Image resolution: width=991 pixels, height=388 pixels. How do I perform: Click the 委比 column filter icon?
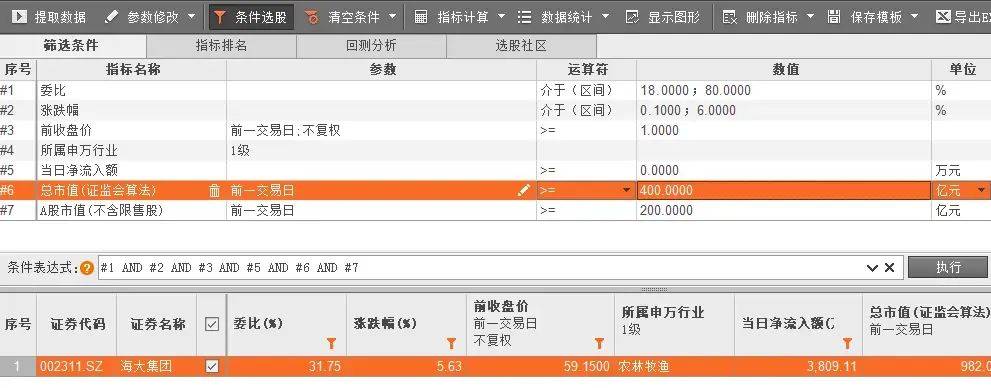tap(331, 344)
